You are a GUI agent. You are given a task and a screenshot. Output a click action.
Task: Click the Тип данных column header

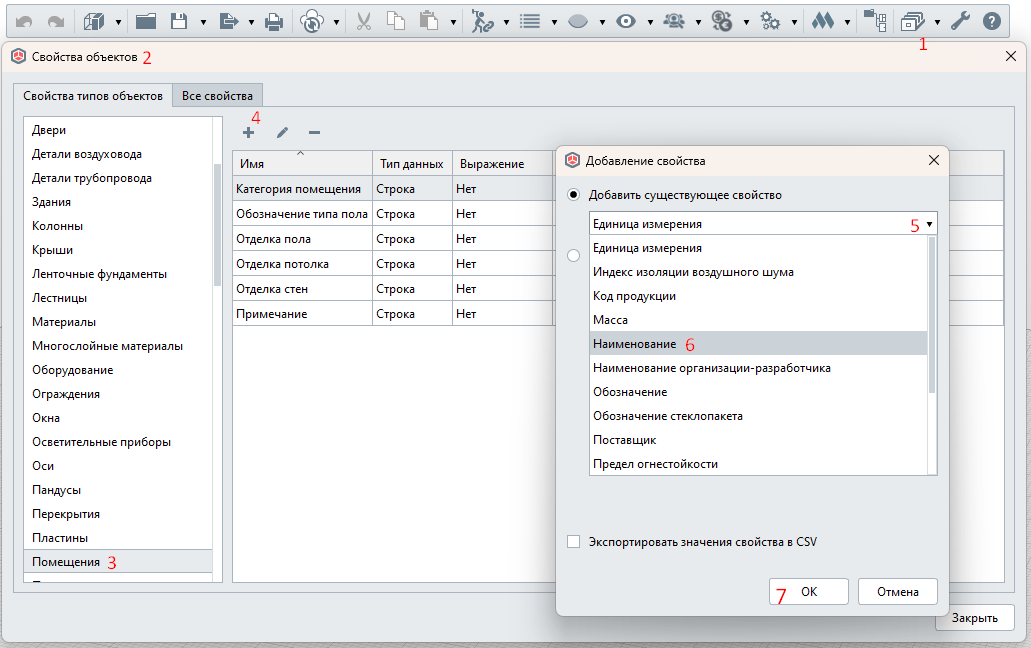(412, 164)
